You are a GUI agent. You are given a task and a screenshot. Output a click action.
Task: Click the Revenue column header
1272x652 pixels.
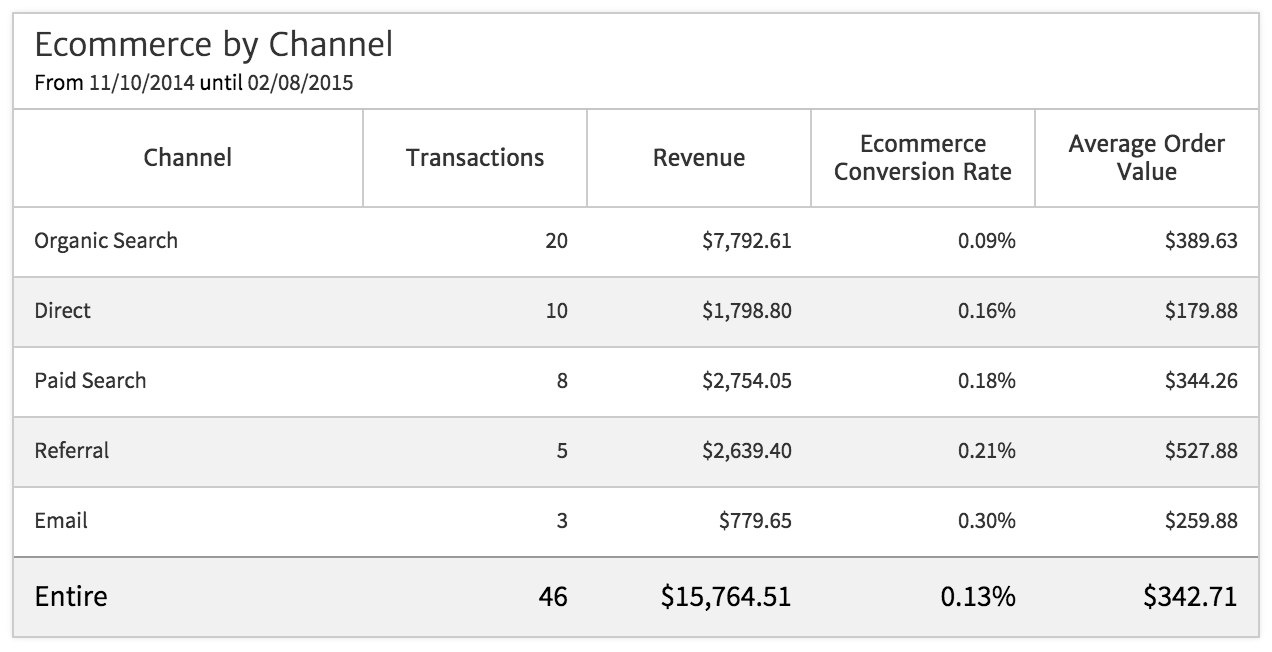click(x=698, y=158)
